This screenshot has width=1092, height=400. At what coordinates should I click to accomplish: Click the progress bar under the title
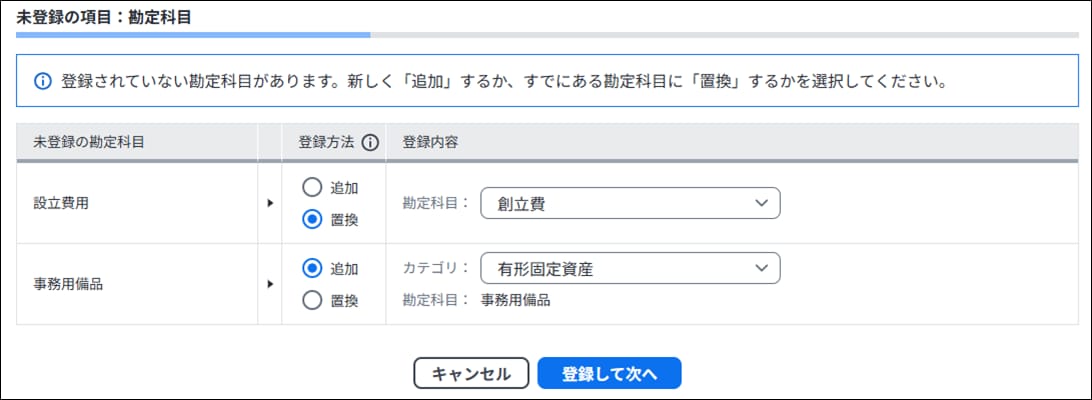click(547, 34)
